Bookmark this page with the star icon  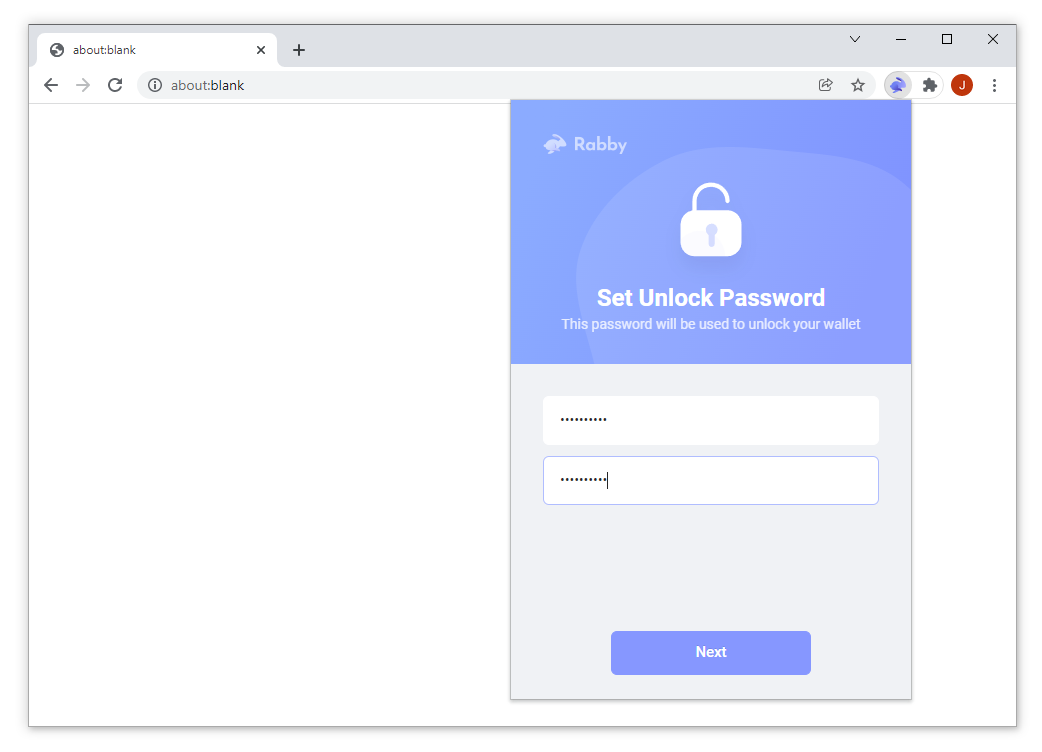[858, 85]
